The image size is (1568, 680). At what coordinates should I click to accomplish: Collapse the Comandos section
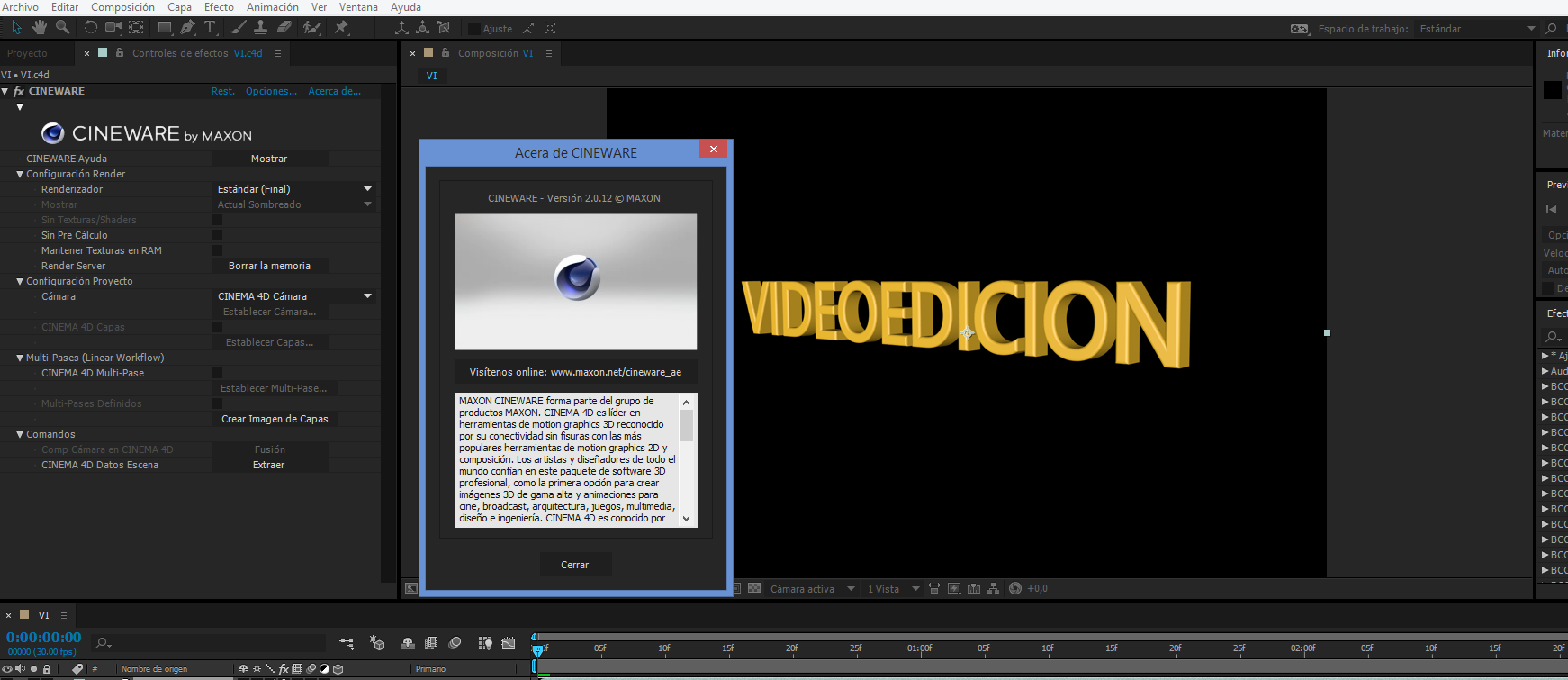pyautogui.click(x=20, y=434)
